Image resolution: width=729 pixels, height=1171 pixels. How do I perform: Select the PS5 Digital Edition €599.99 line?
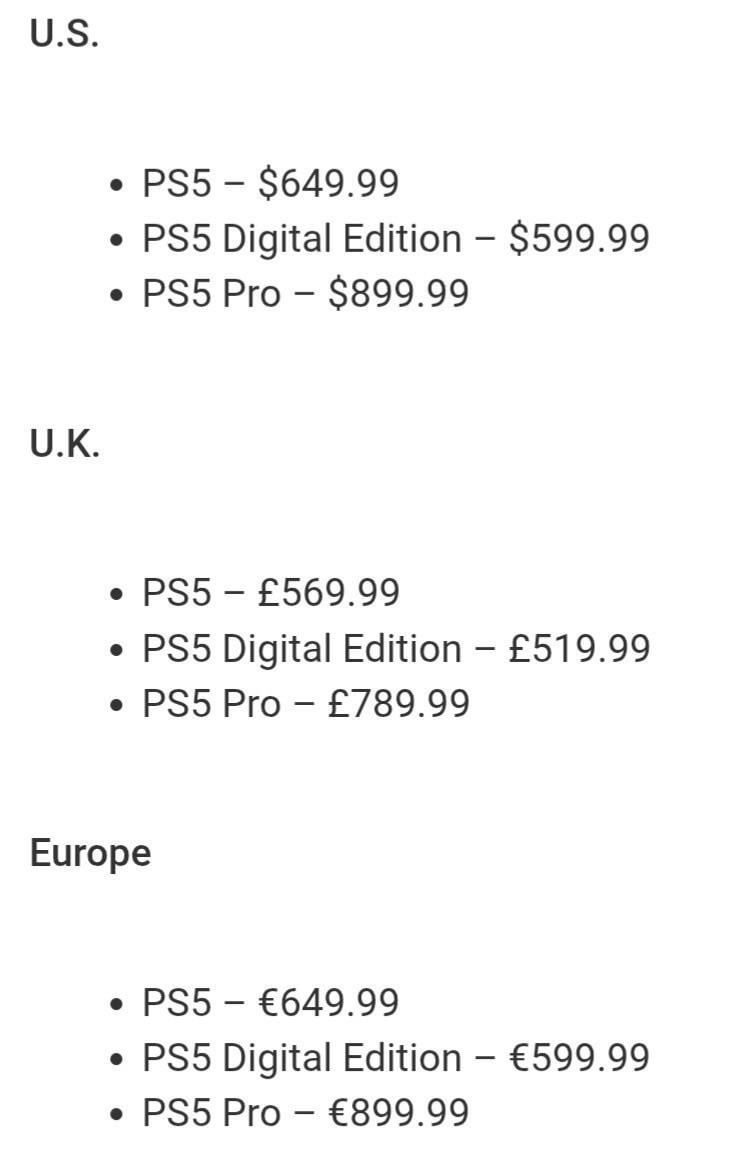(395, 1058)
